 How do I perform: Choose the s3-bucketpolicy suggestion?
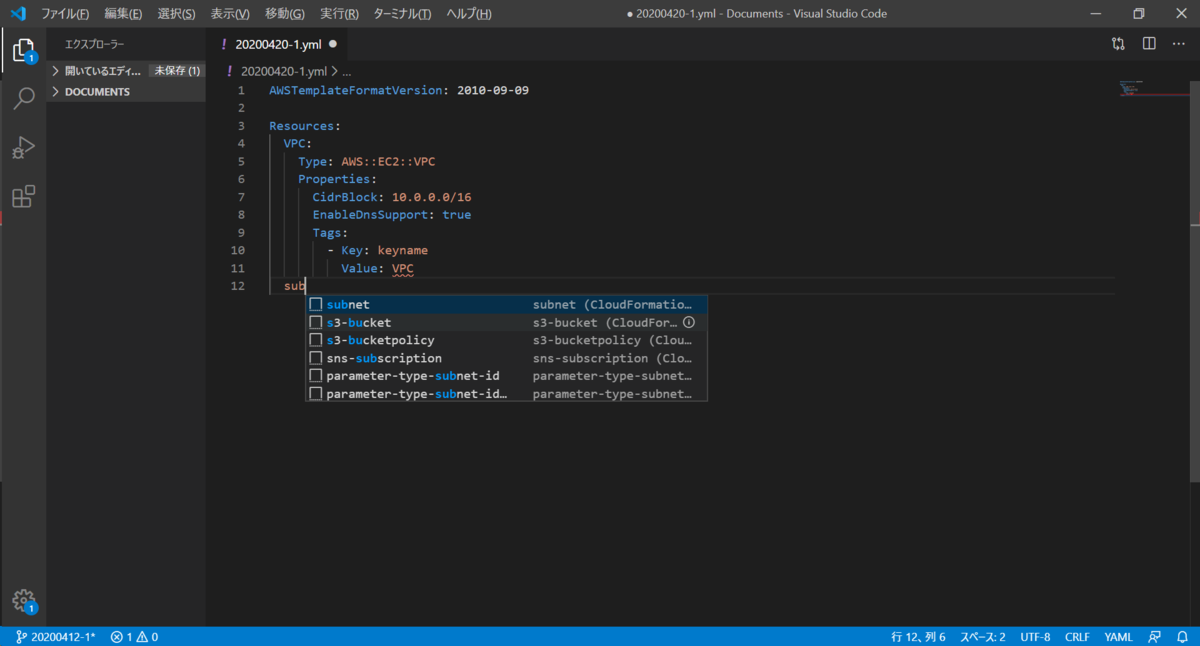[506, 340]
